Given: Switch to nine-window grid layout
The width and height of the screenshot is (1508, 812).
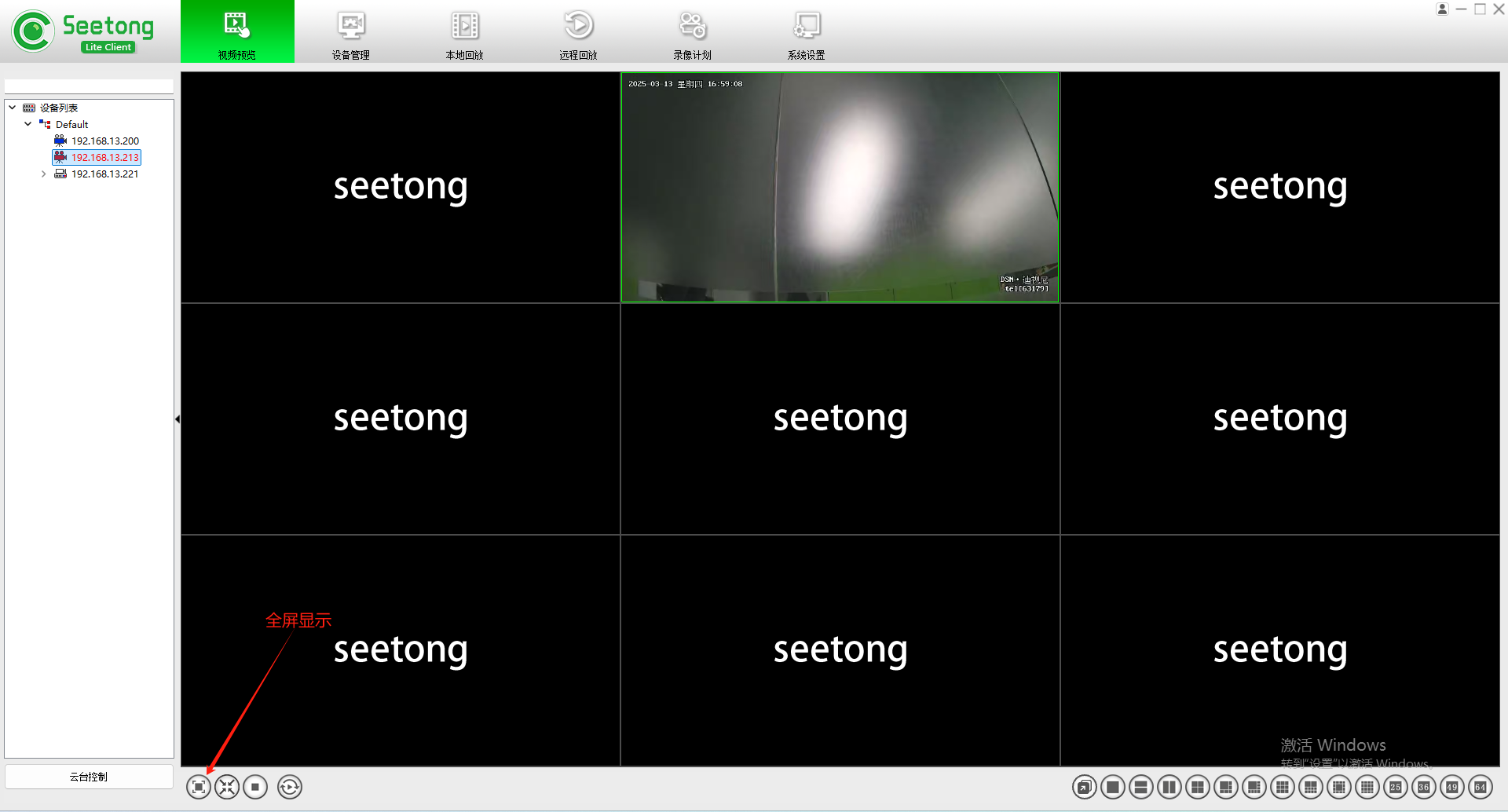Looking at the screenshot, I should (x=1283, y=787).
